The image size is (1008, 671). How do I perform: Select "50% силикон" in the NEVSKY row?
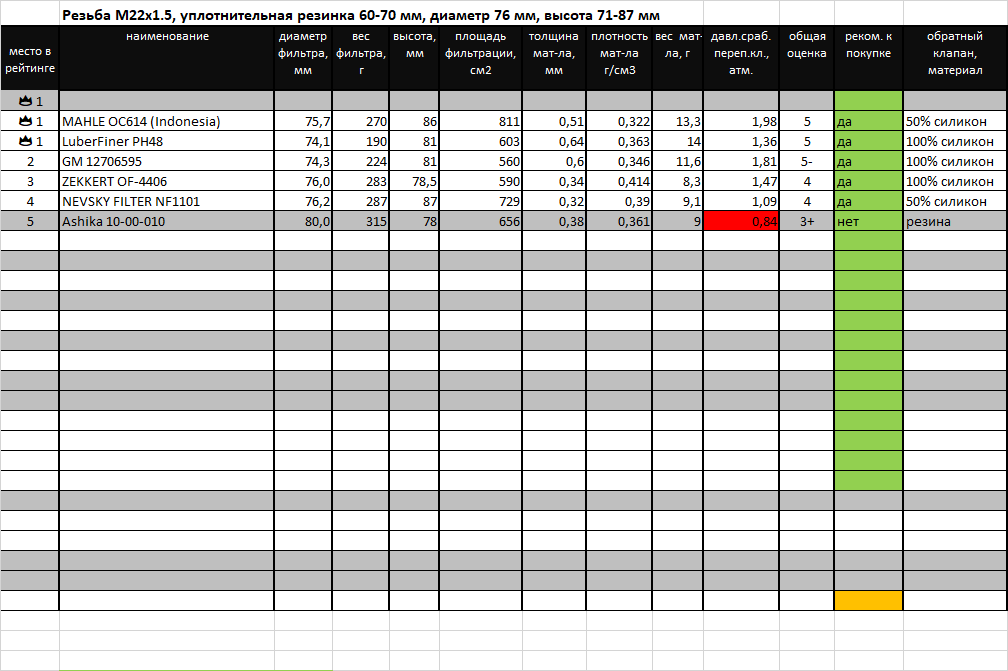click(x=955, y=201)
